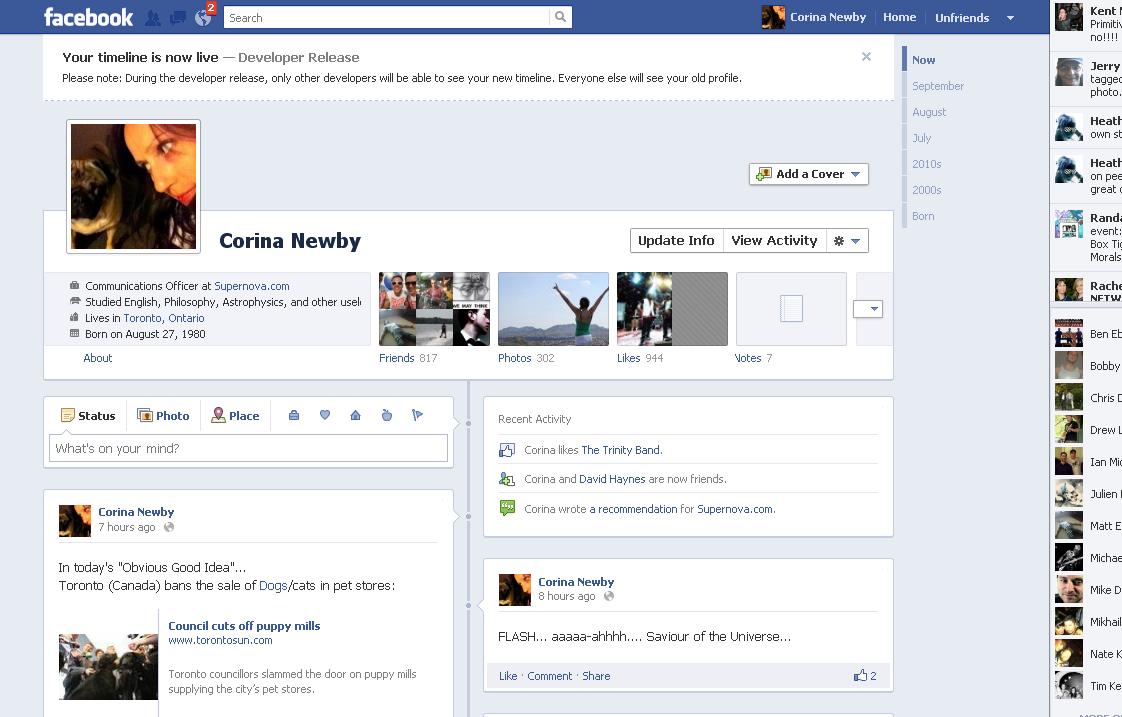Select the Relationship heart life event icon
1122x717 pixels.
(325, 415)
